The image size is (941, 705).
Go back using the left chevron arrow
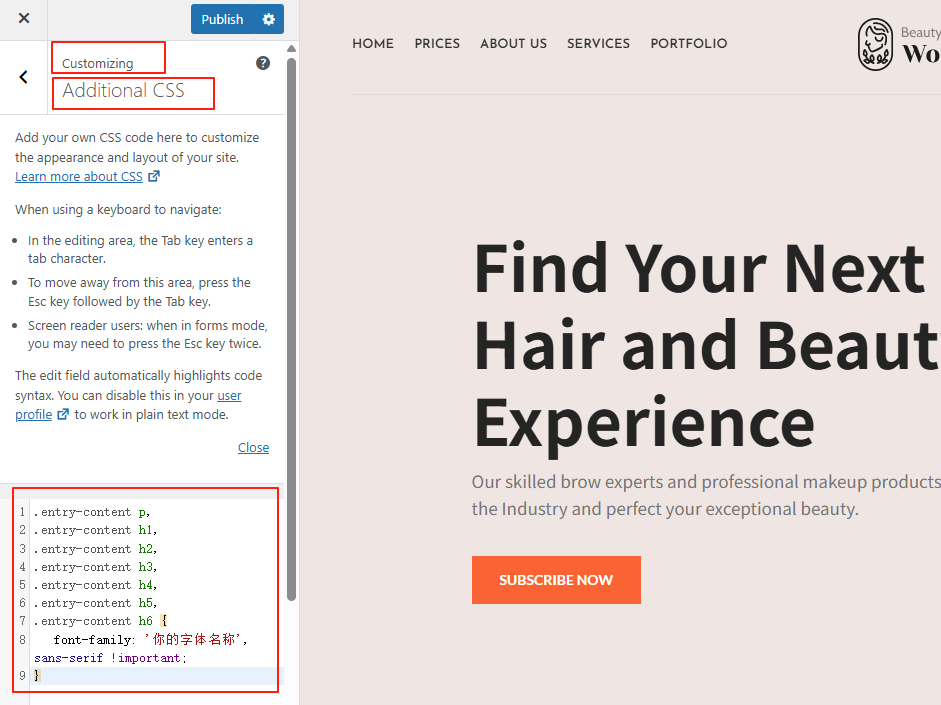coord(24,77)
